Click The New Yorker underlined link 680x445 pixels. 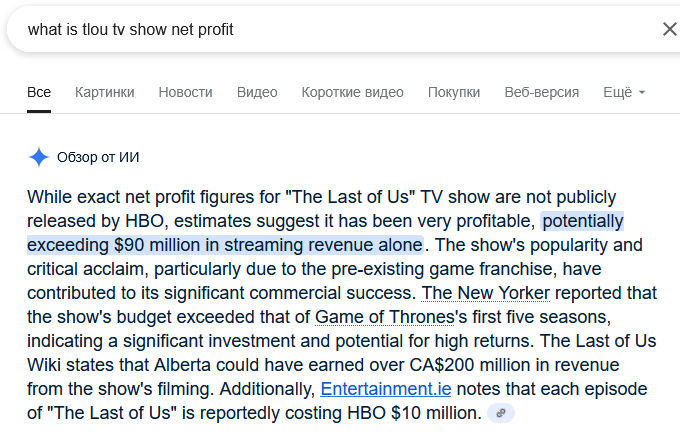coord(486,293)
